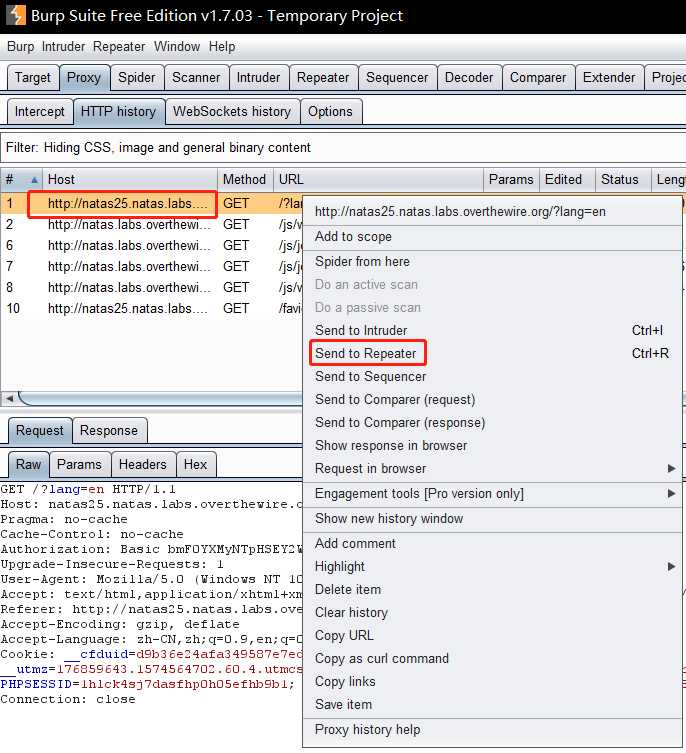Screen dimensions: 686x753
Task: Select history row number 2
Action: [152, 225]
